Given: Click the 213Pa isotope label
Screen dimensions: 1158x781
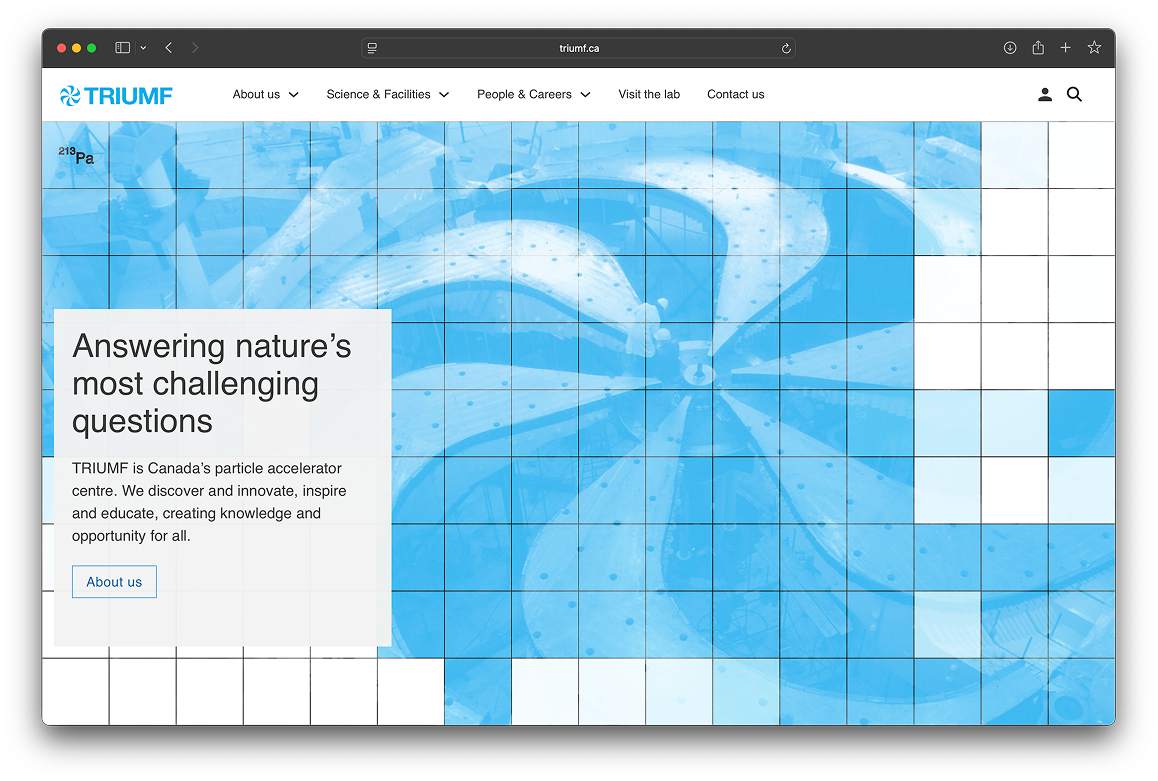Looking at the screenshot, I should [76, 155].
